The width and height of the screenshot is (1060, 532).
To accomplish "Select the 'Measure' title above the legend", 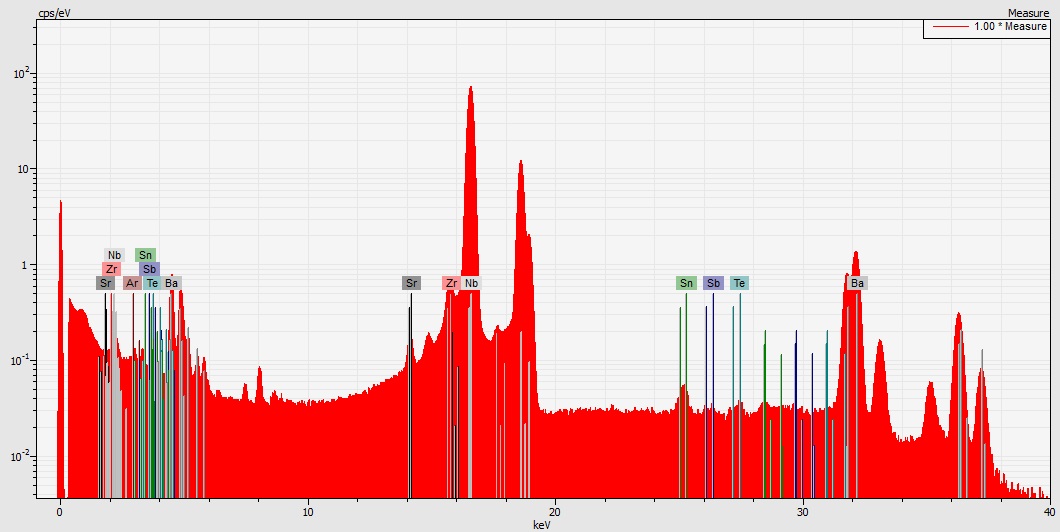I will 1028,13.
